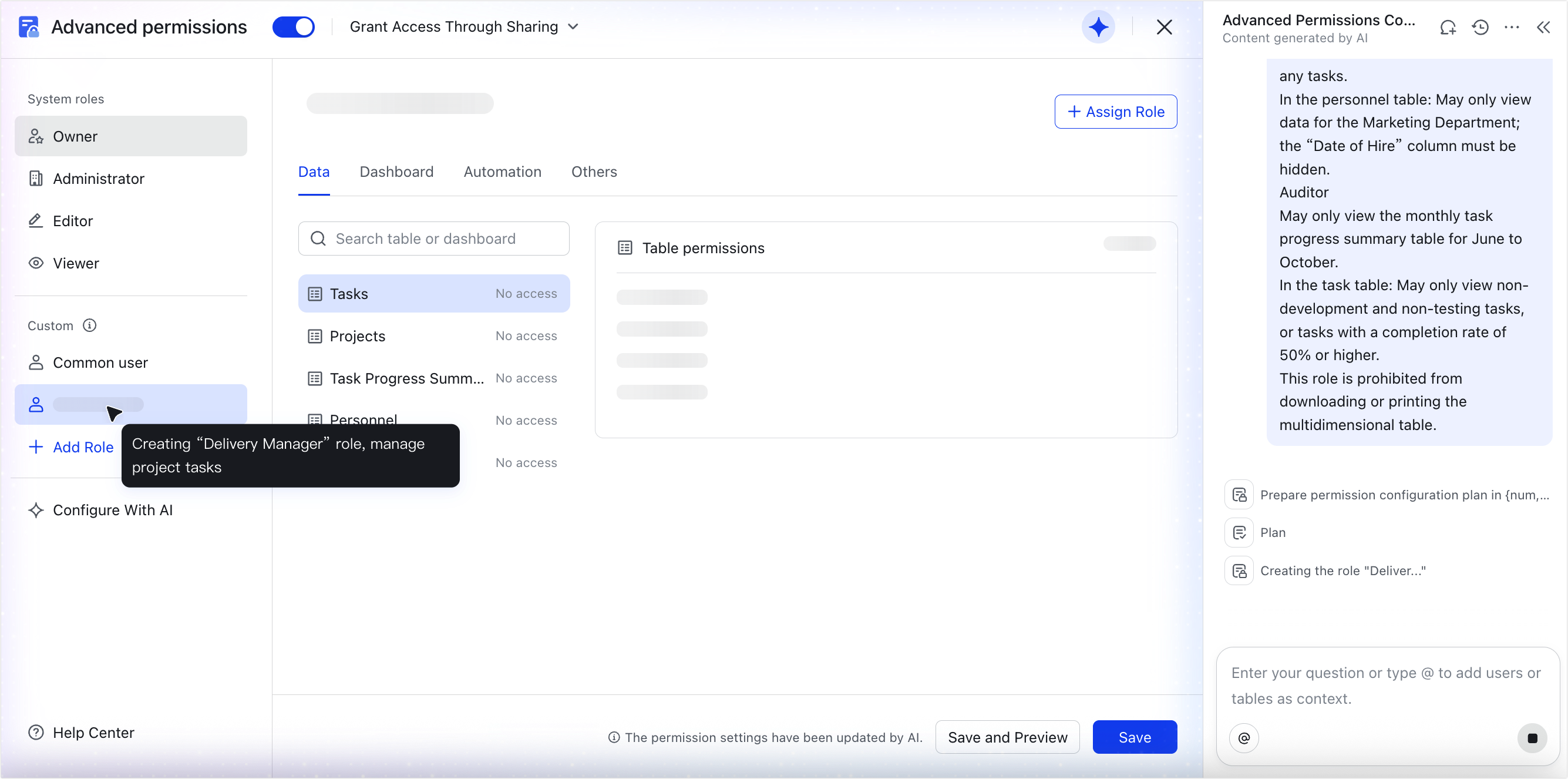The height and width of the screenshot is (779, 1568).
Task: Click the permission updated info icon
Action: click(614, 738)
